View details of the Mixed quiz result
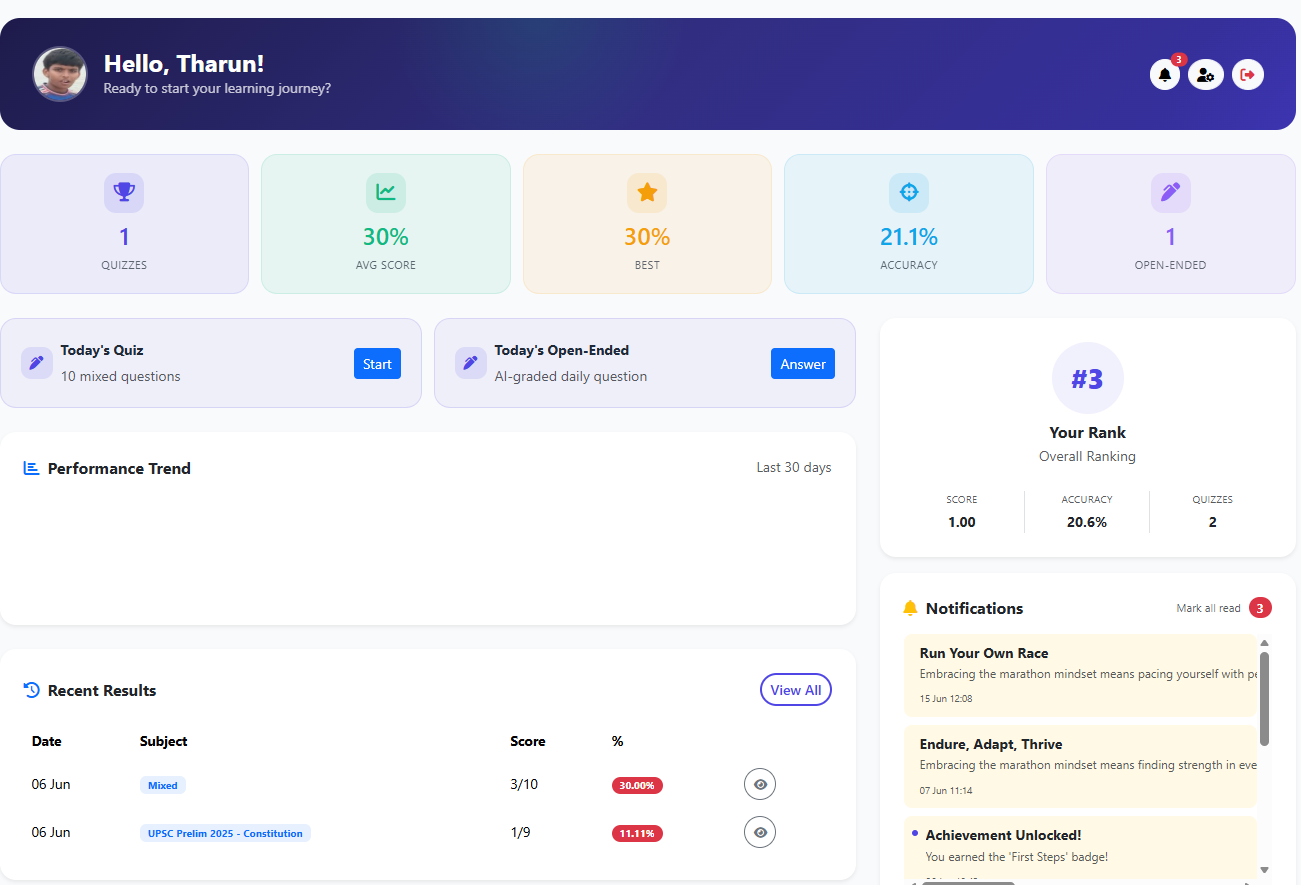This screenshot has height=885, width=1301. (x=760, y=785)
